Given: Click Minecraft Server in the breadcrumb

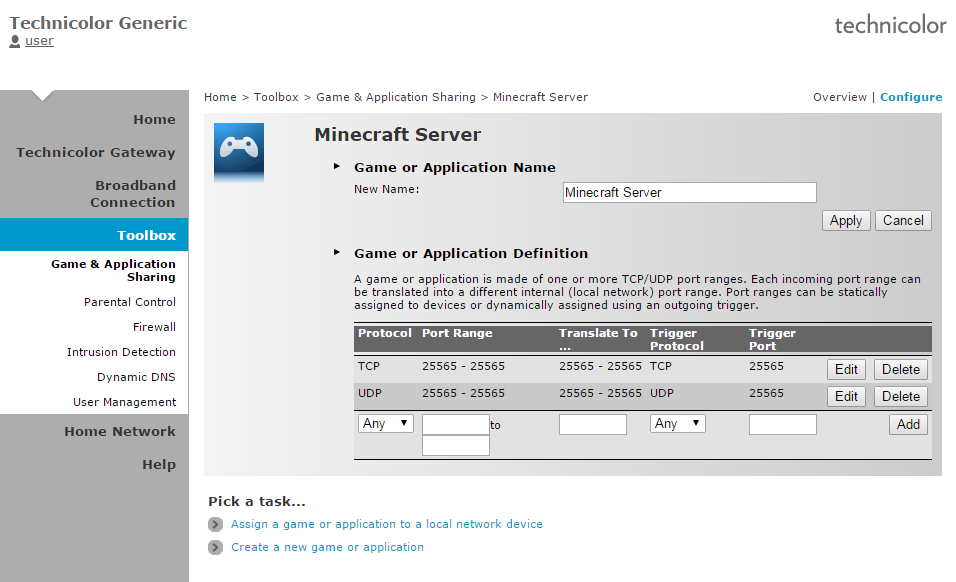Looking at the screenshot, I should coord(540,97).
